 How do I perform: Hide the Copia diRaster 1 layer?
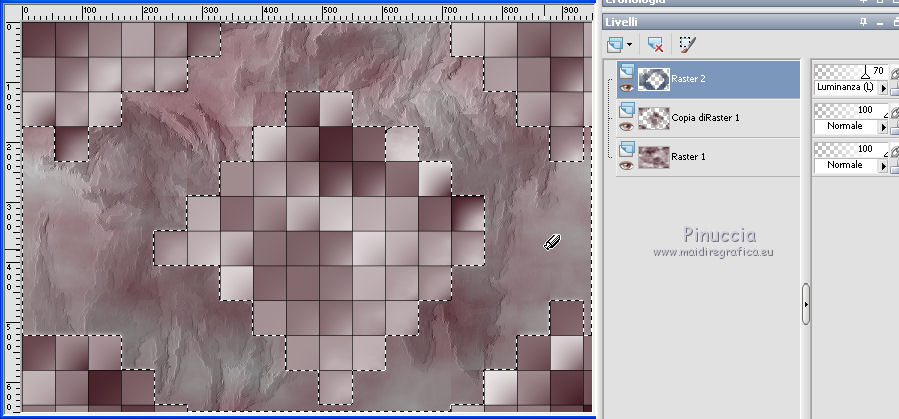(626, 126)
